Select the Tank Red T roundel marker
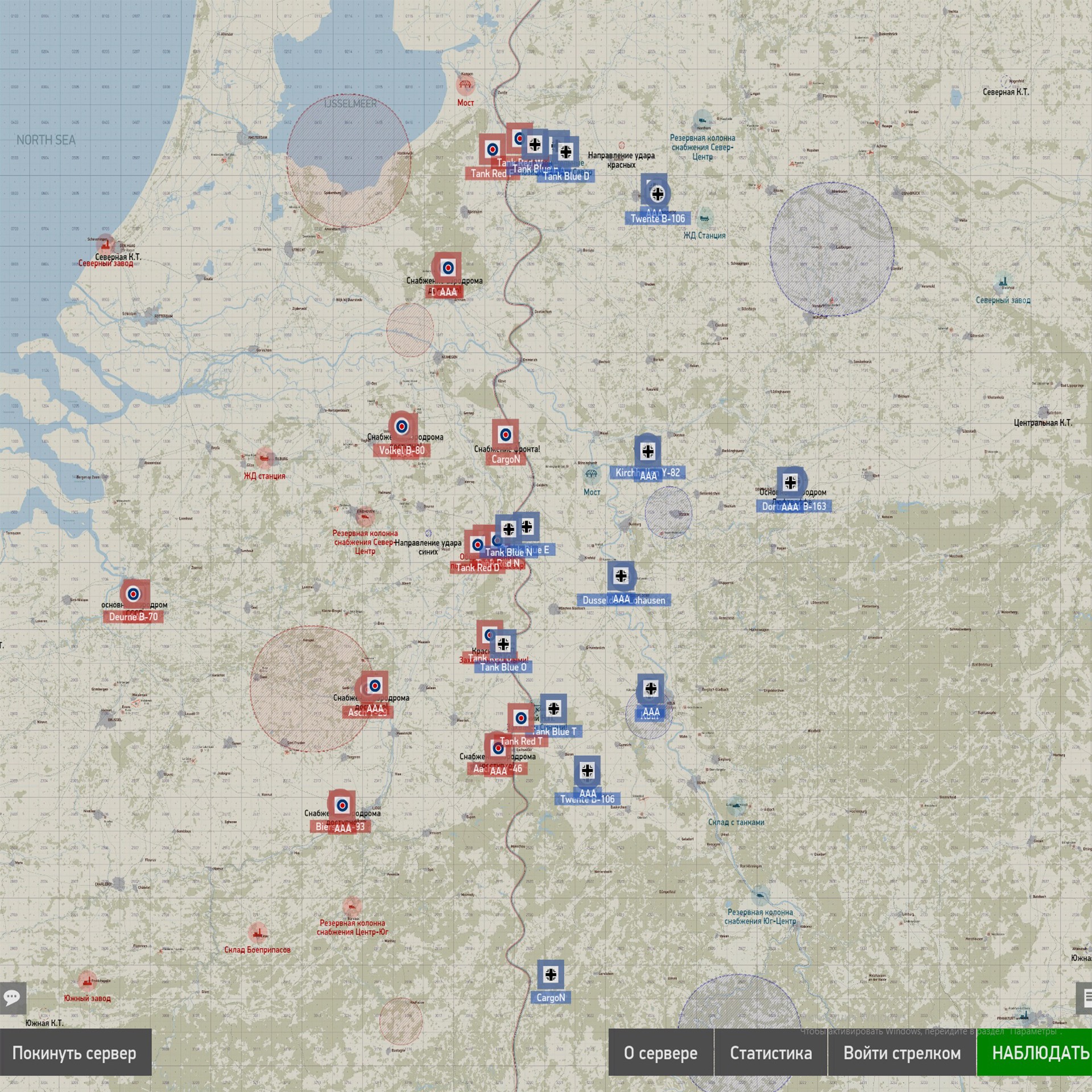The width and height of the screenshot is (1092, 1092). click(520, 718)
